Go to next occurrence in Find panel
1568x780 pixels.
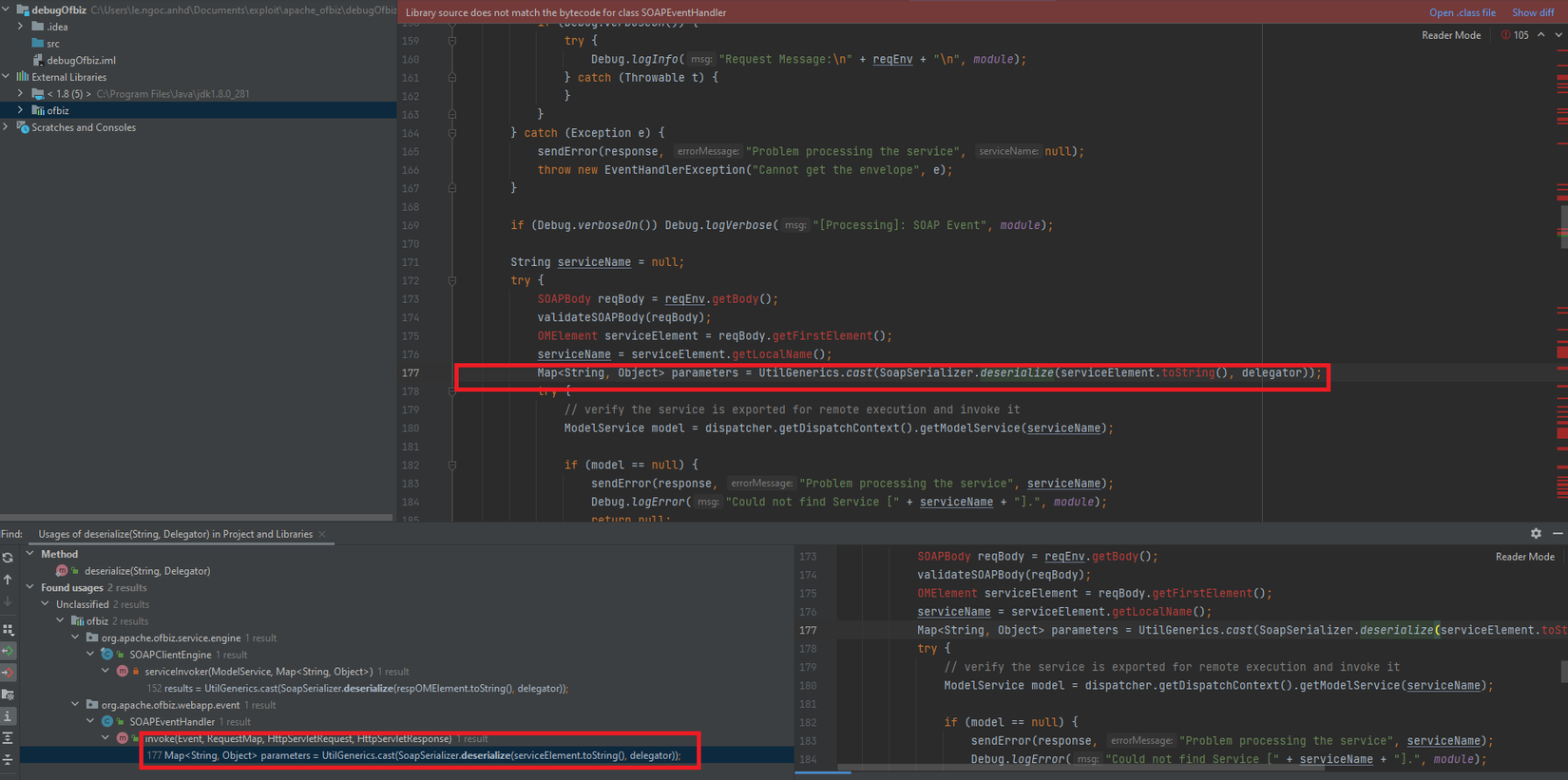[8, 601]
